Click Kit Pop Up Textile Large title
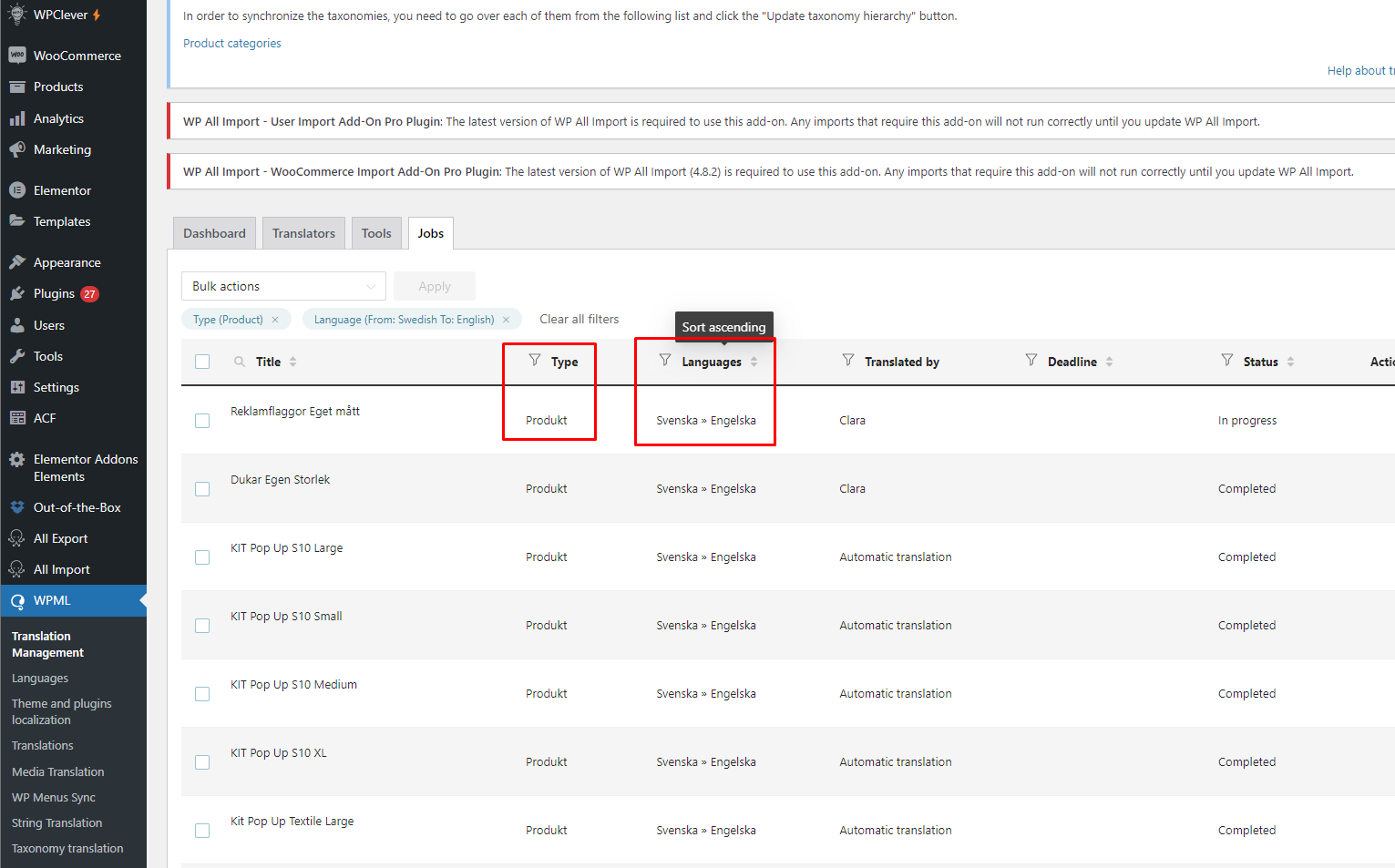 [292, 821]
